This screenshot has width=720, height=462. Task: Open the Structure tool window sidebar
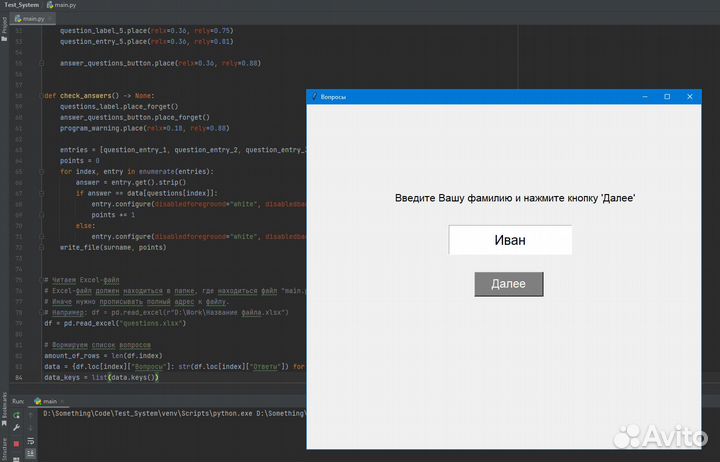(x=4, y=446)
